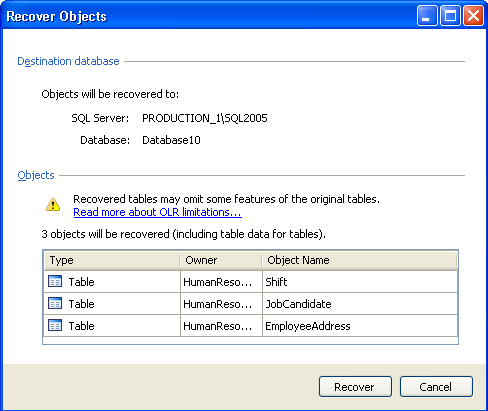Click the Recovered tables may omit warning text

point(226,199)
